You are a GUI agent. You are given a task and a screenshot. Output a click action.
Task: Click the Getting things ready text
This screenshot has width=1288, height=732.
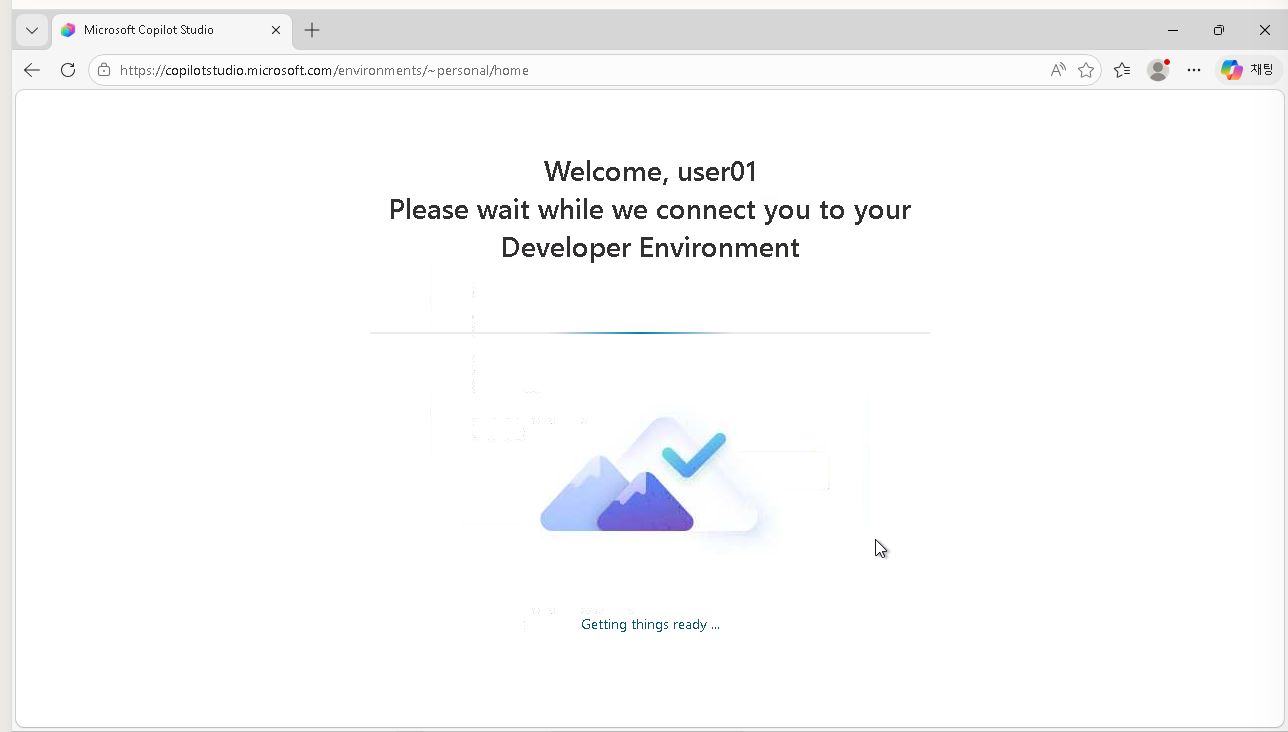point(650,624)
